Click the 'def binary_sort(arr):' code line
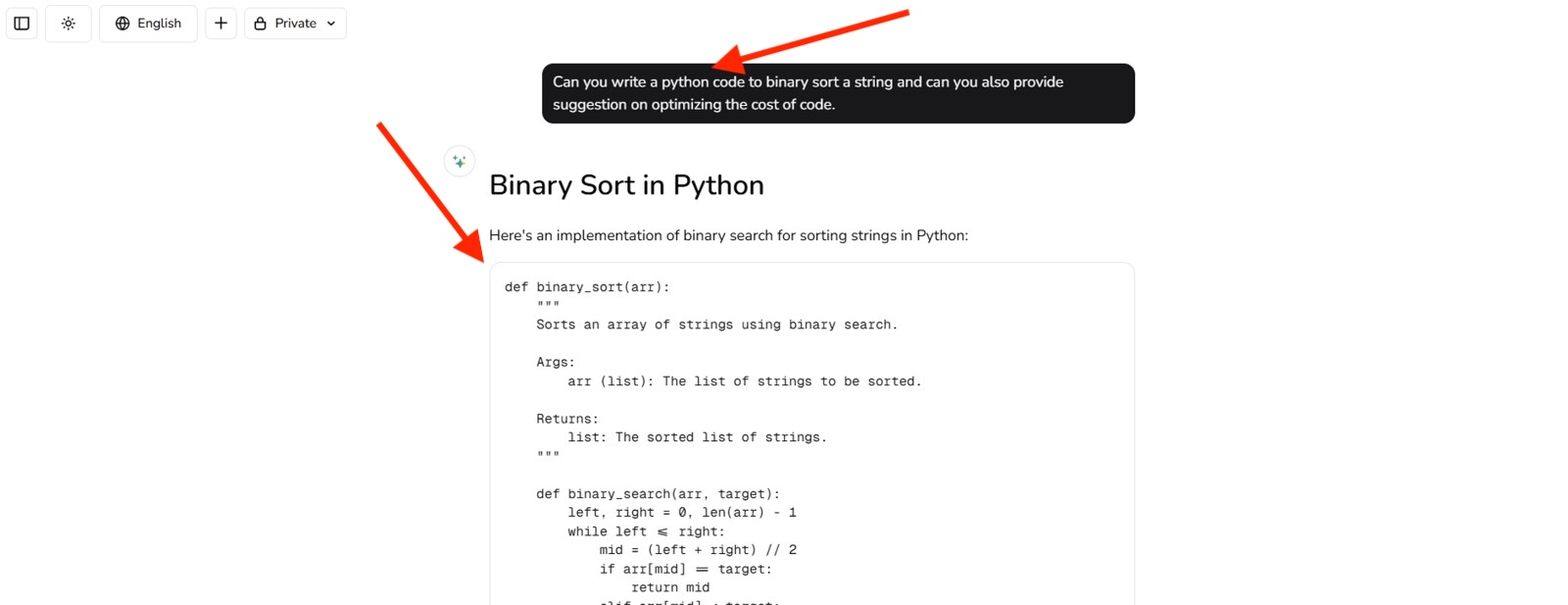The image size is (1568, 605). [x=587, y=287]
